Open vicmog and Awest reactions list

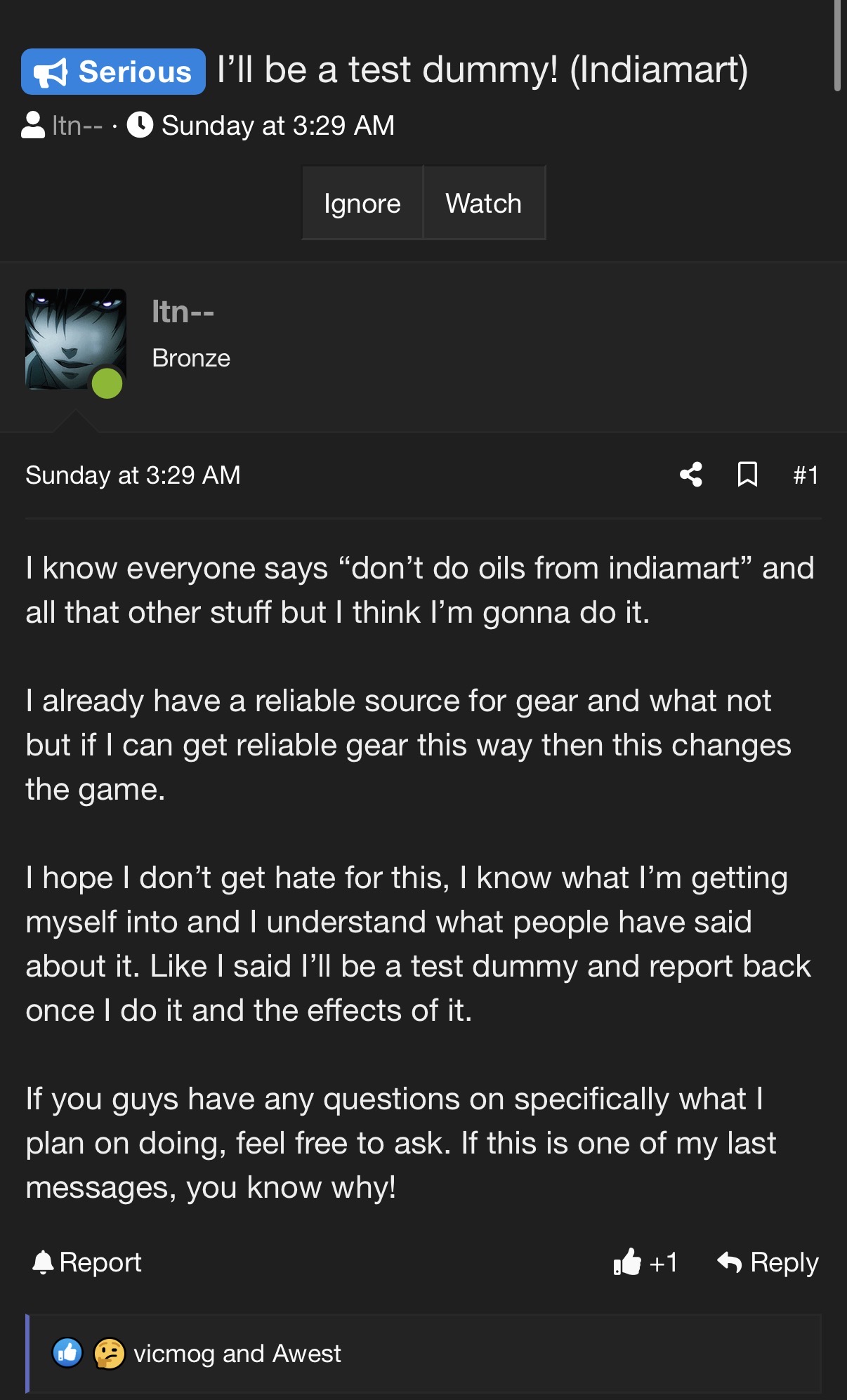click(237, 1354)
